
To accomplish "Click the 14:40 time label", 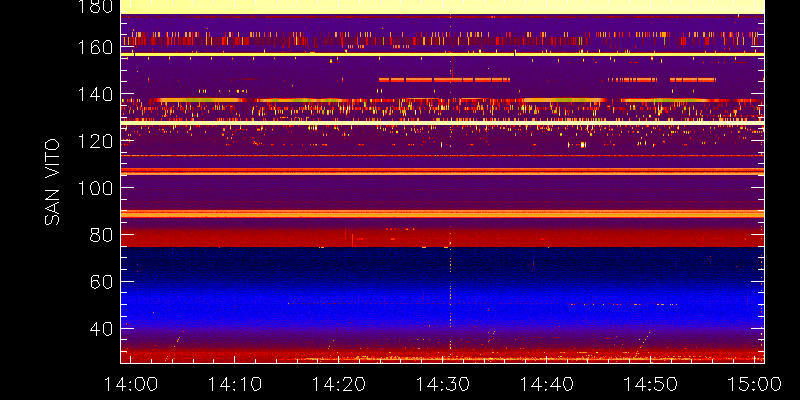I will coord(546,384).
